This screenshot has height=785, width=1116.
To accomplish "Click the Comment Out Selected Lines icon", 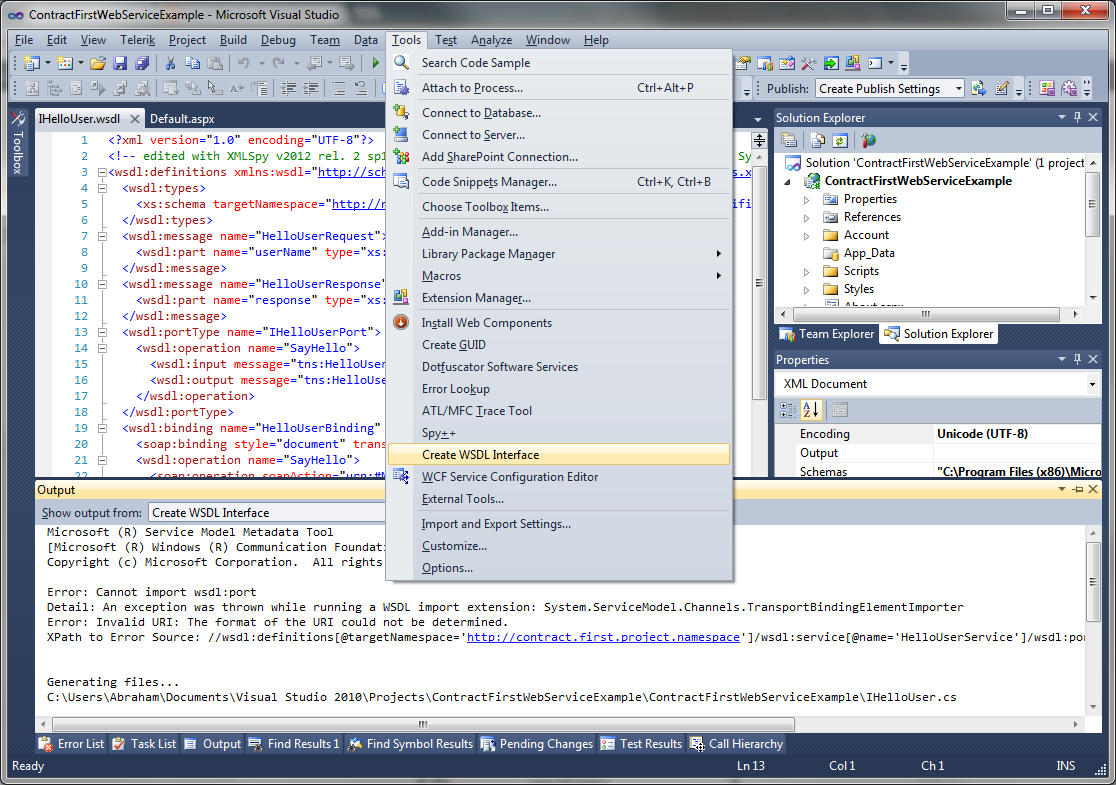I will click(336, 88).
